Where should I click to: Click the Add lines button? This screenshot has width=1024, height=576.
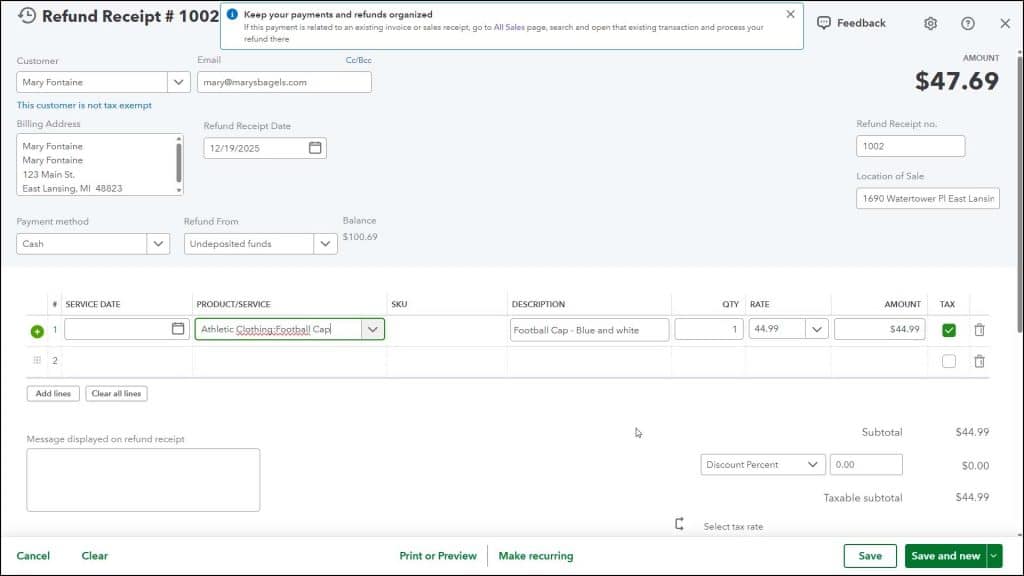[53, 394]
